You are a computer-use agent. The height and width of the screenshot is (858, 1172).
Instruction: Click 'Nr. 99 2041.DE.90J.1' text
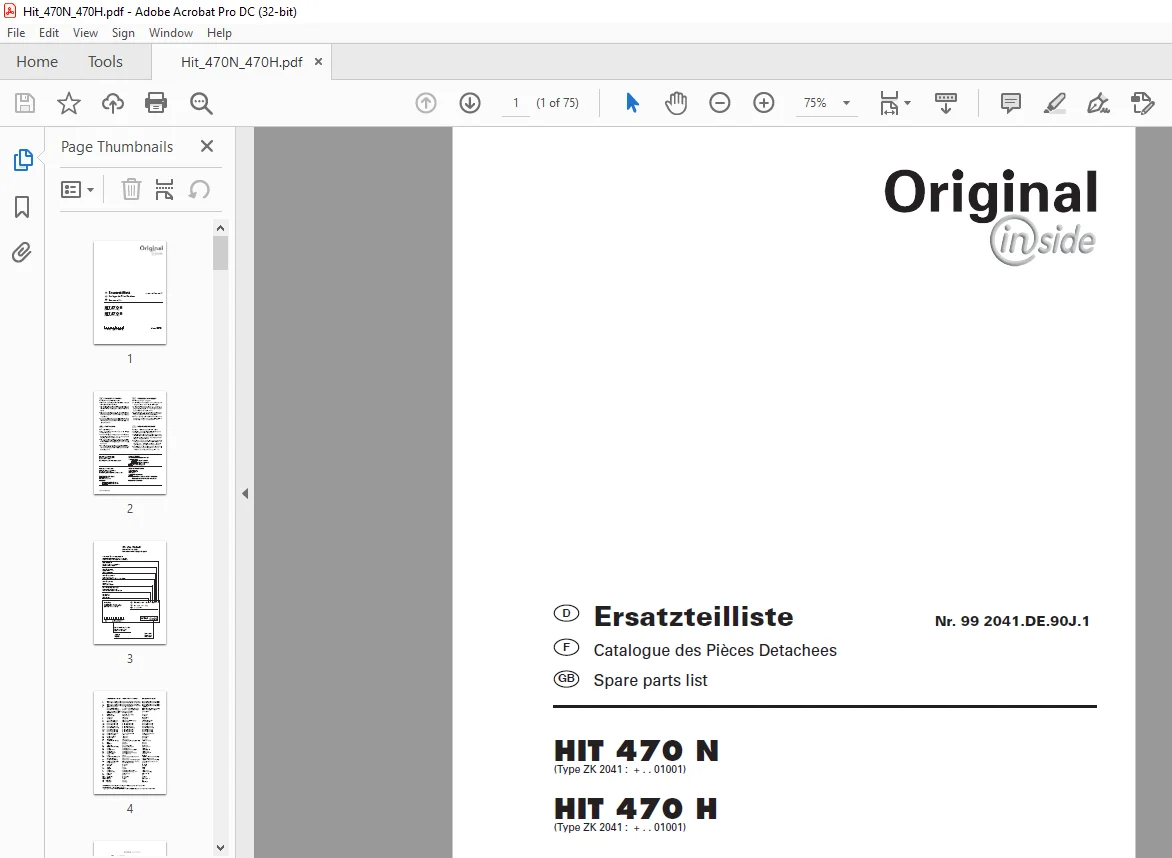(x=1012, y=621)
